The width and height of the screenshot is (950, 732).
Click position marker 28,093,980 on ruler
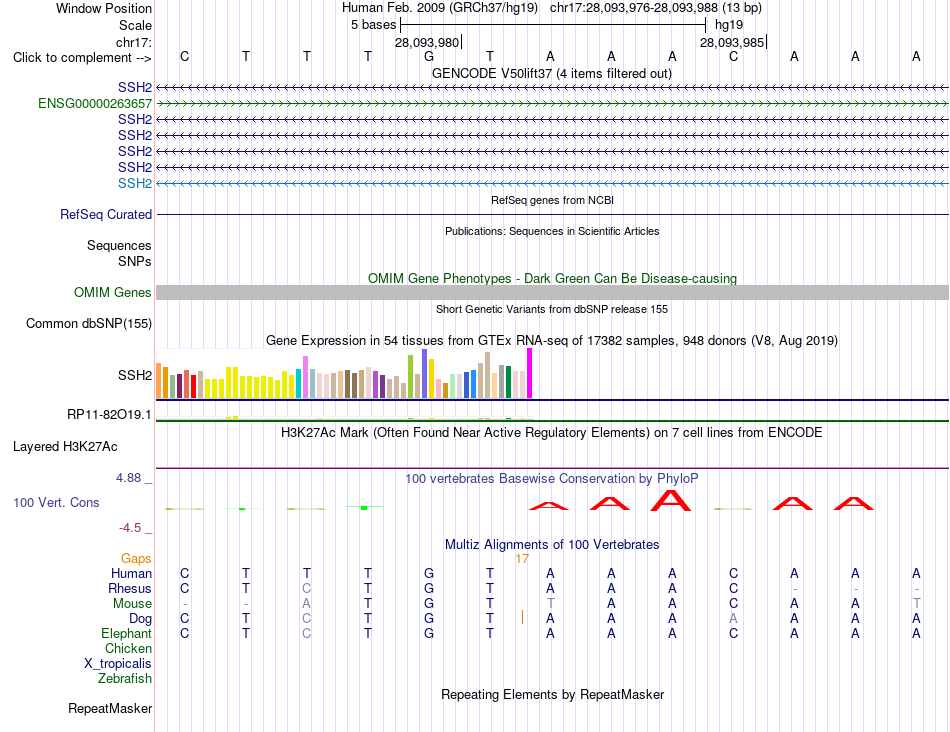(x=427, y=42)
